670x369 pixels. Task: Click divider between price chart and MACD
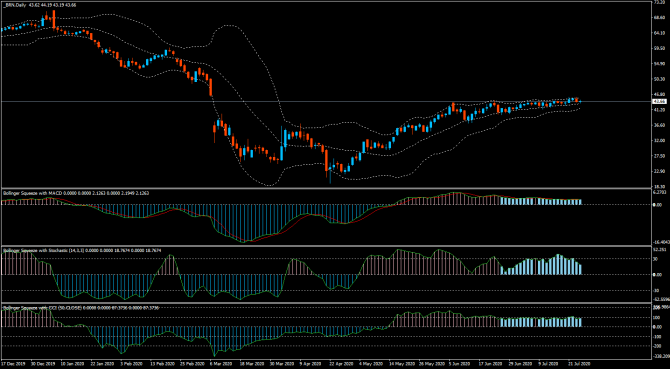(x=325, y=188)
